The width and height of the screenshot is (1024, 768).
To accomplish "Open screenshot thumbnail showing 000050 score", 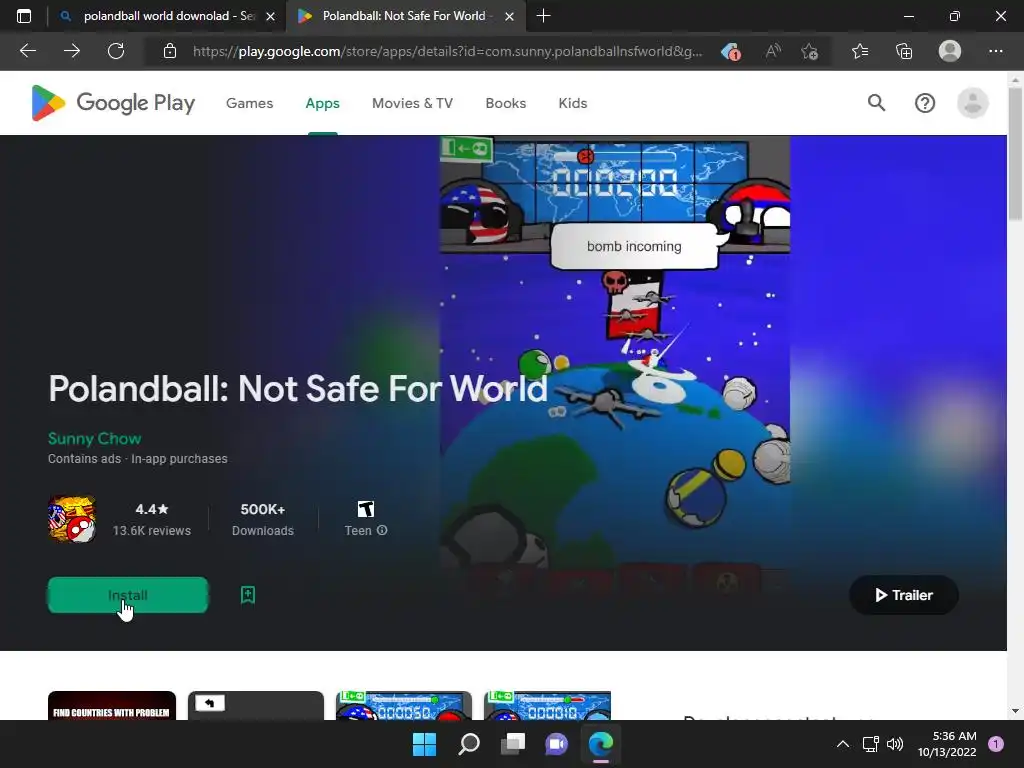I will click(404, 705).
